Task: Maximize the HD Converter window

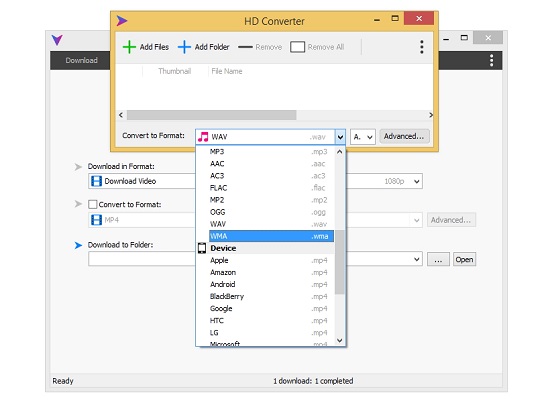Action: (395, 18)
